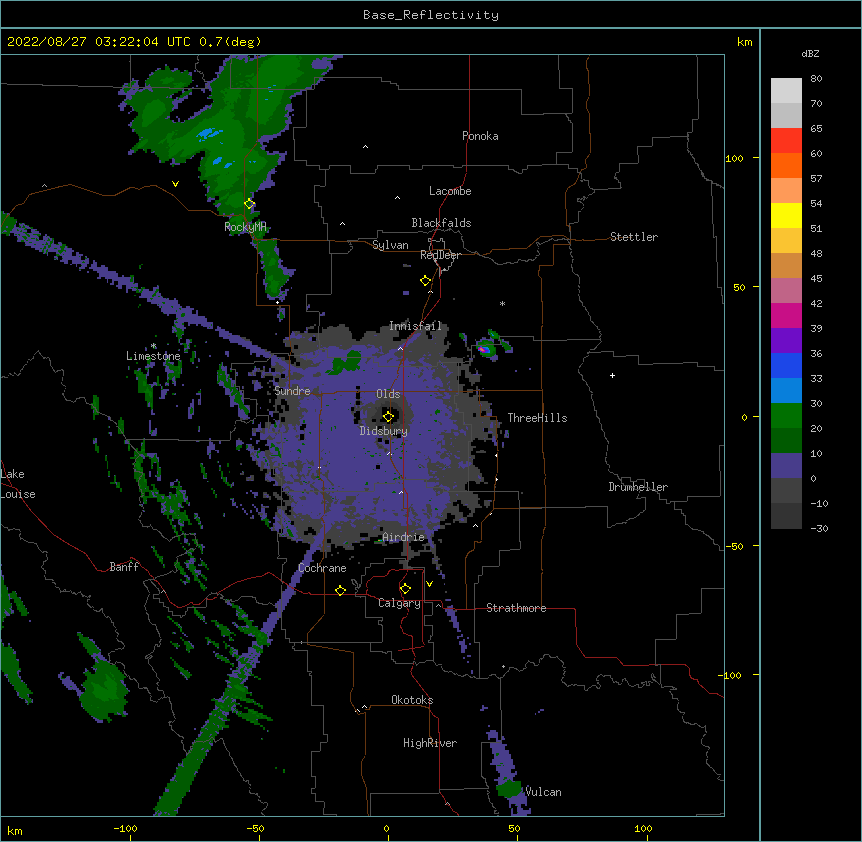Screen dimensions: 862x842
Task: Click the Limestone label
Action: 153,356
